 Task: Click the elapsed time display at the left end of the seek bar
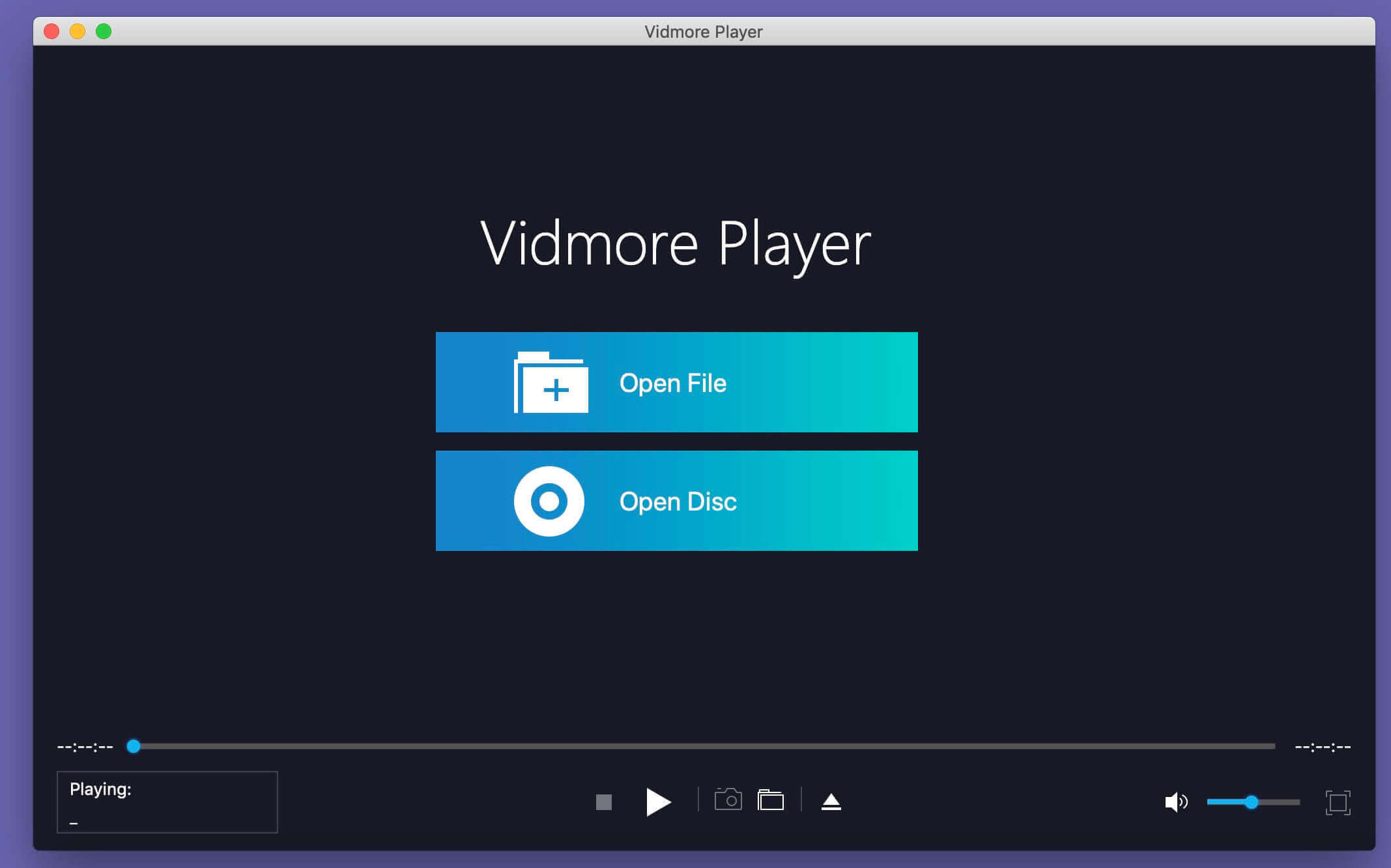85,747
